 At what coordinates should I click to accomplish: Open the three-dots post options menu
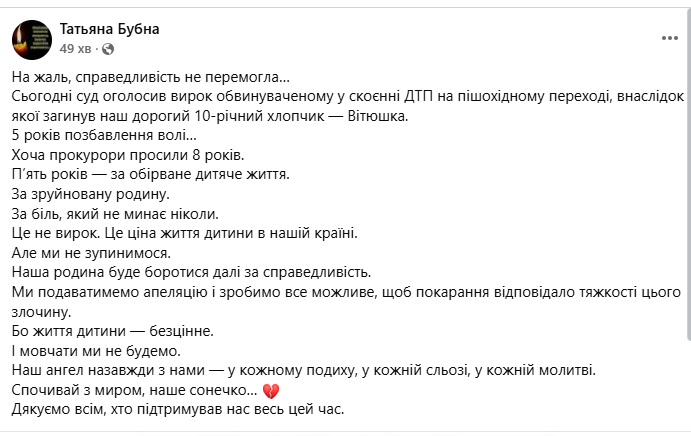[x=669, y=38]
